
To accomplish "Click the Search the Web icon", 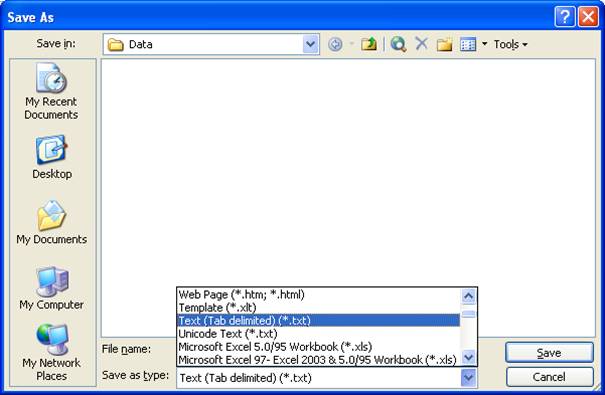I will click(398, 44).
